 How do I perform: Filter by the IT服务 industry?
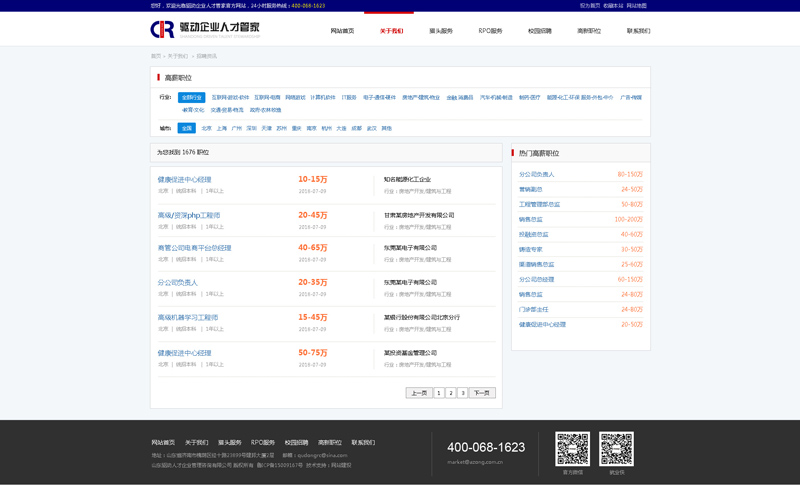pyautogui.click(x=349, y=98)
